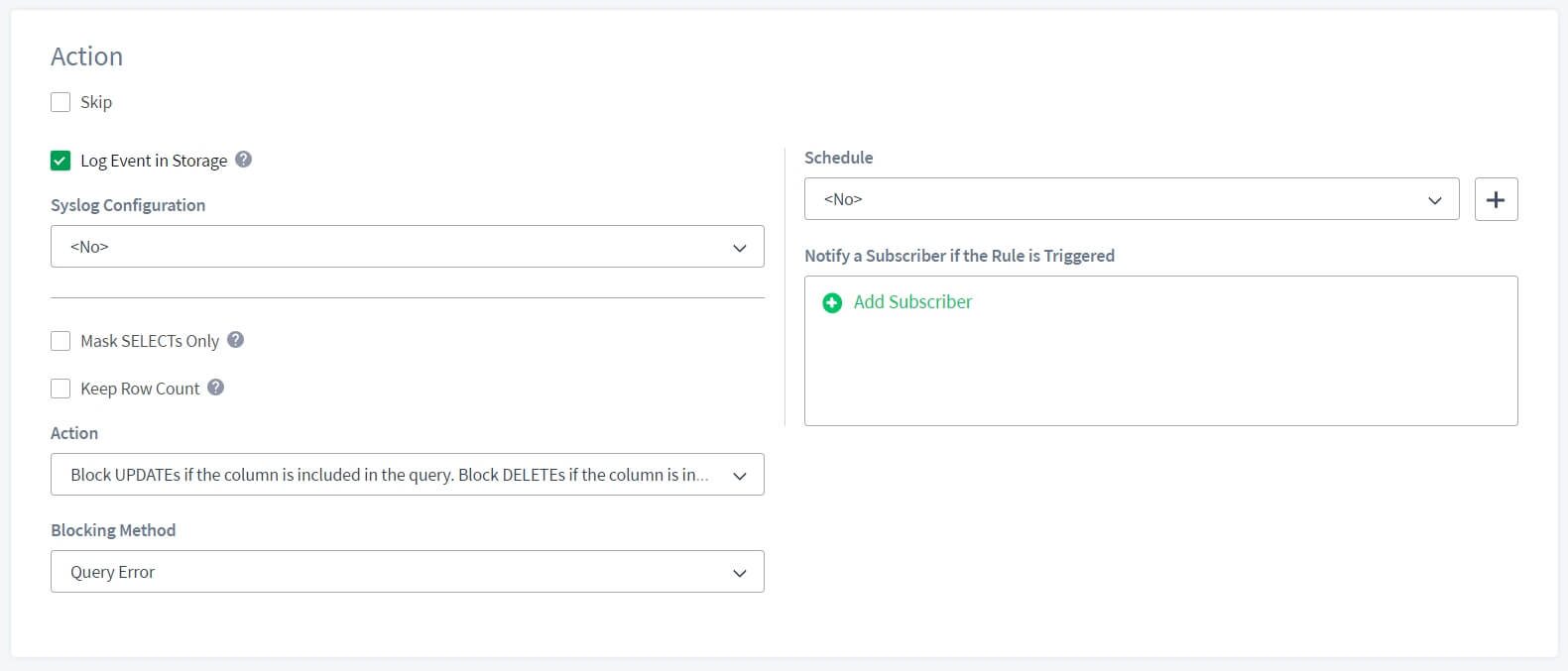Click the help icon beside Log Event in Storage
Viewport: 1568px width, 671px height.
(x=243, y=160)
